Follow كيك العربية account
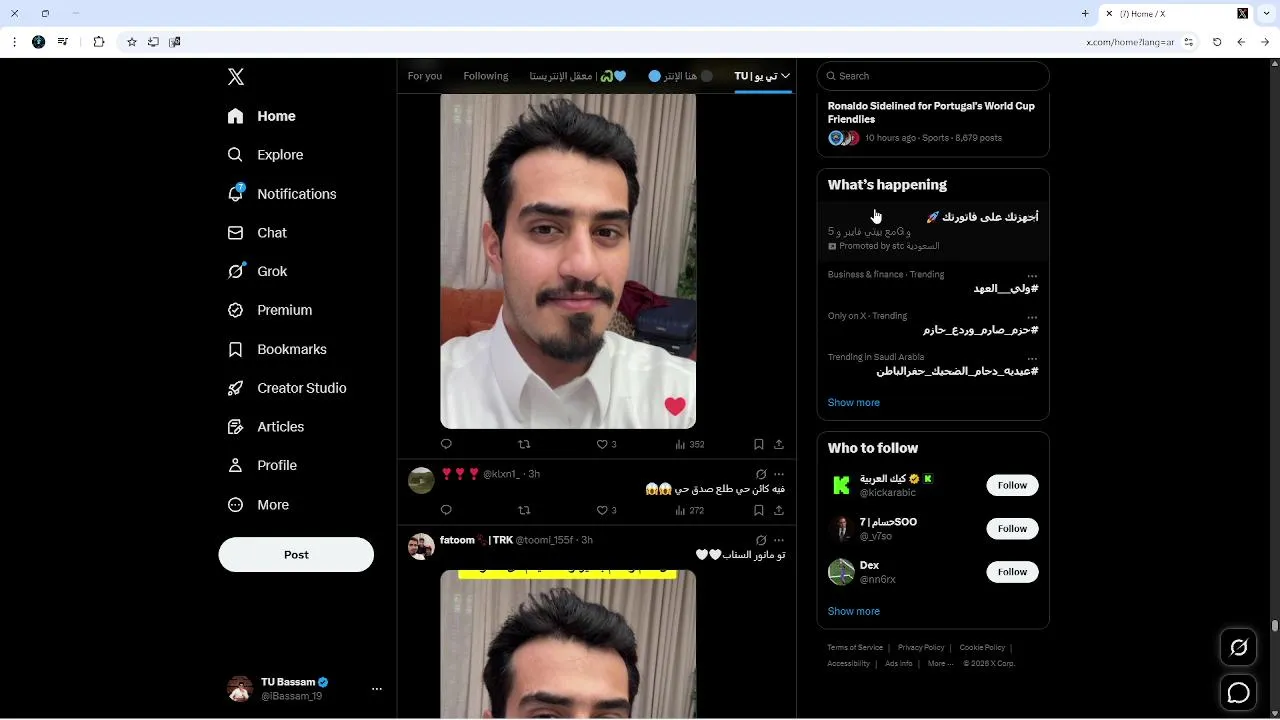The image size is (1280, 720). tap(1012, 485)
